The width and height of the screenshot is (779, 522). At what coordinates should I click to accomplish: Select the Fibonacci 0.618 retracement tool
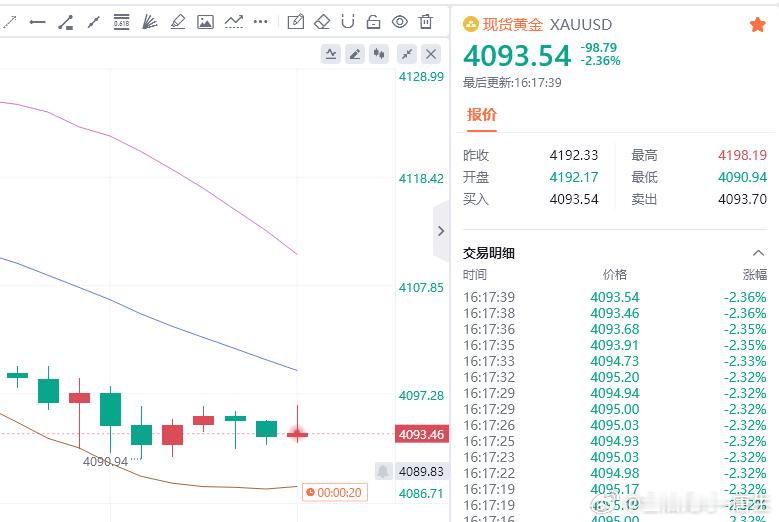121,22
